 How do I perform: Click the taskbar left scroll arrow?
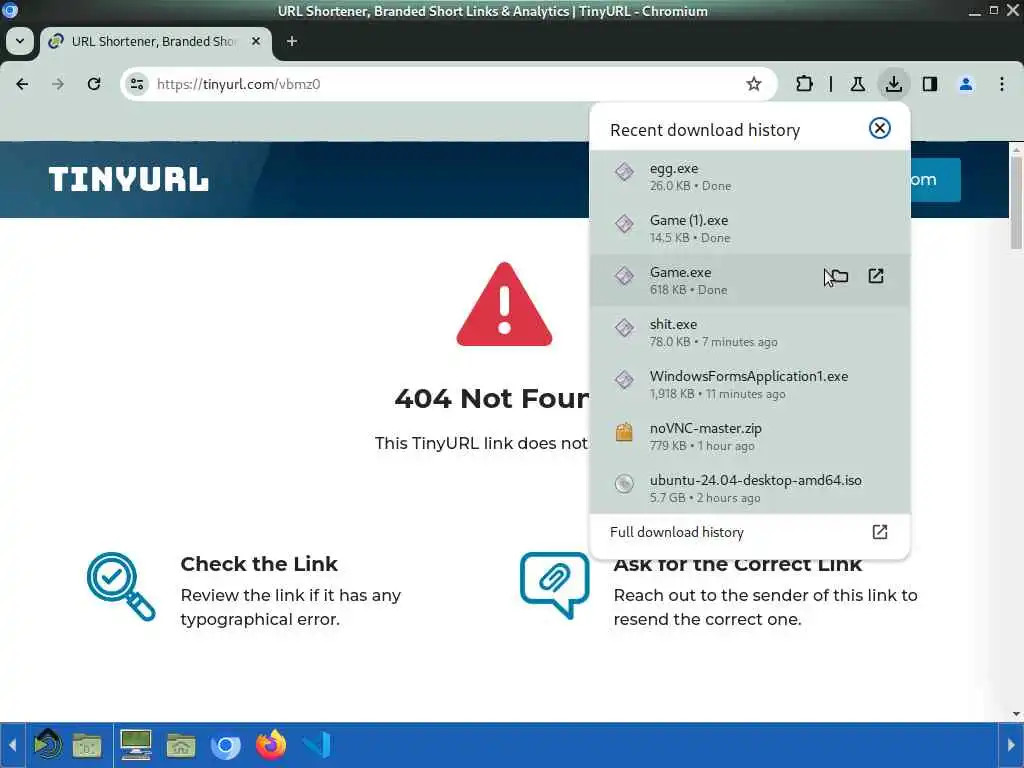point(12,745)
